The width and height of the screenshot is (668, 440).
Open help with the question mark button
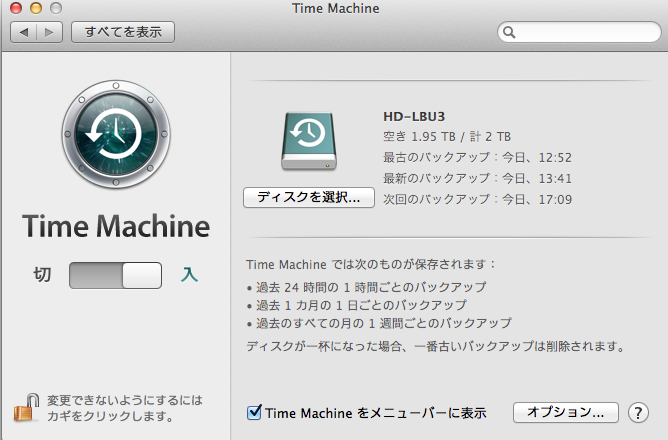(638, 413)
